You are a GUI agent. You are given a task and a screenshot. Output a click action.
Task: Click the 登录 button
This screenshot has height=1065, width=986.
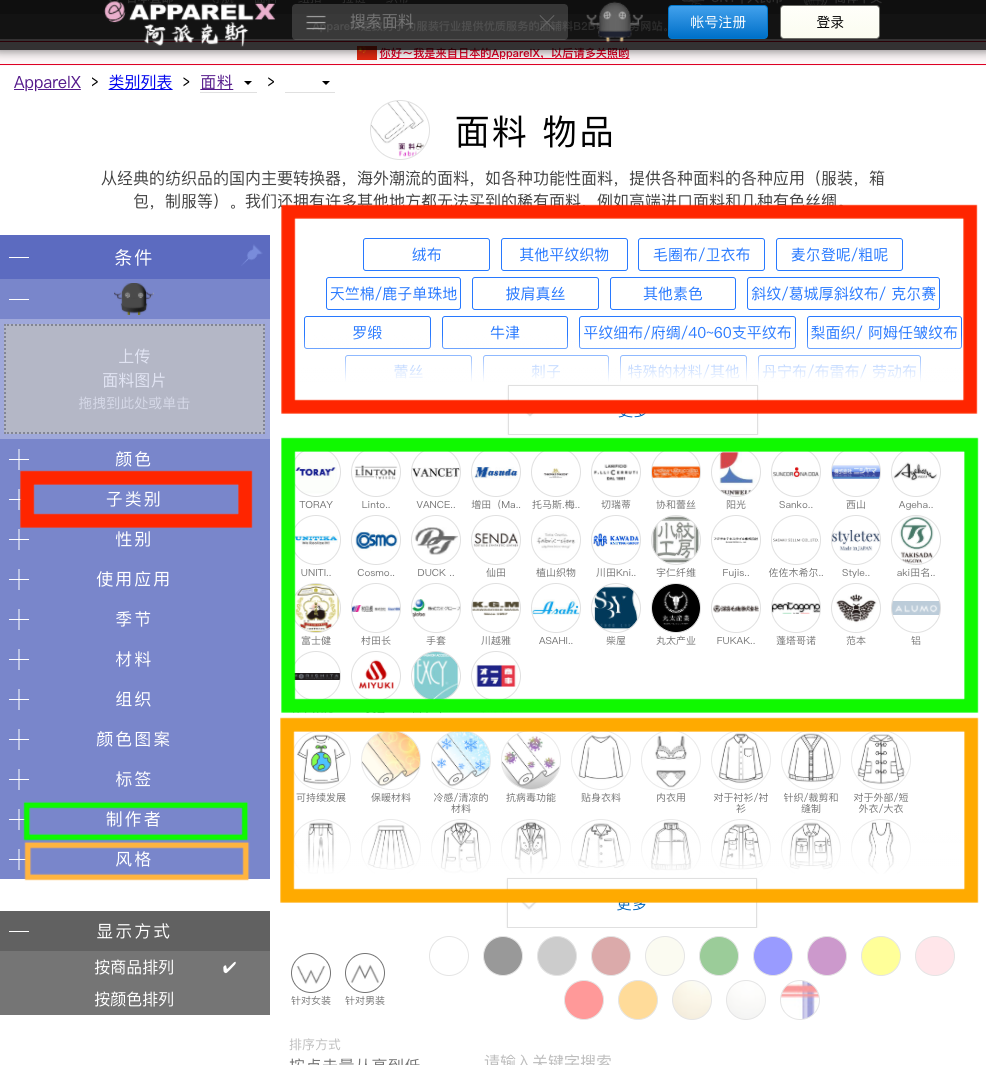click(x=830, y=22)
